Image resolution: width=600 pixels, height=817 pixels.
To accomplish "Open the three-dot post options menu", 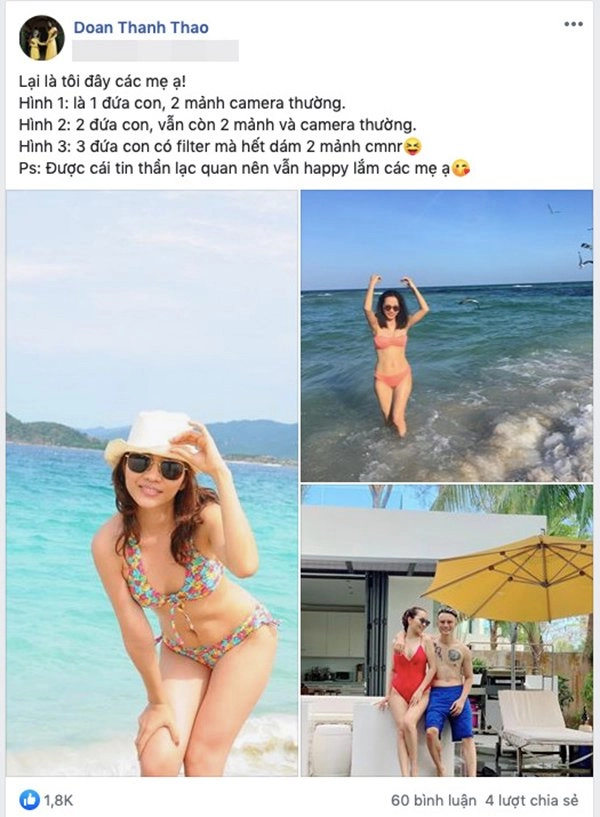I will pyautogui.click(x=573, y=24).
